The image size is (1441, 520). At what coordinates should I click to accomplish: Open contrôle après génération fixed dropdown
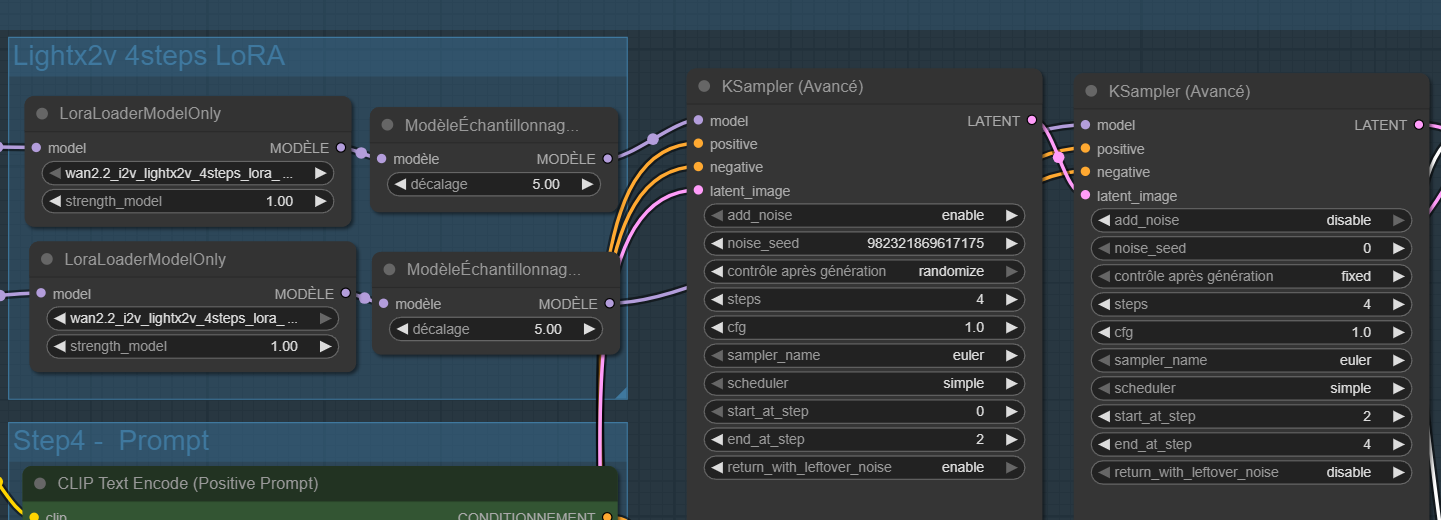click(1251, 276)
